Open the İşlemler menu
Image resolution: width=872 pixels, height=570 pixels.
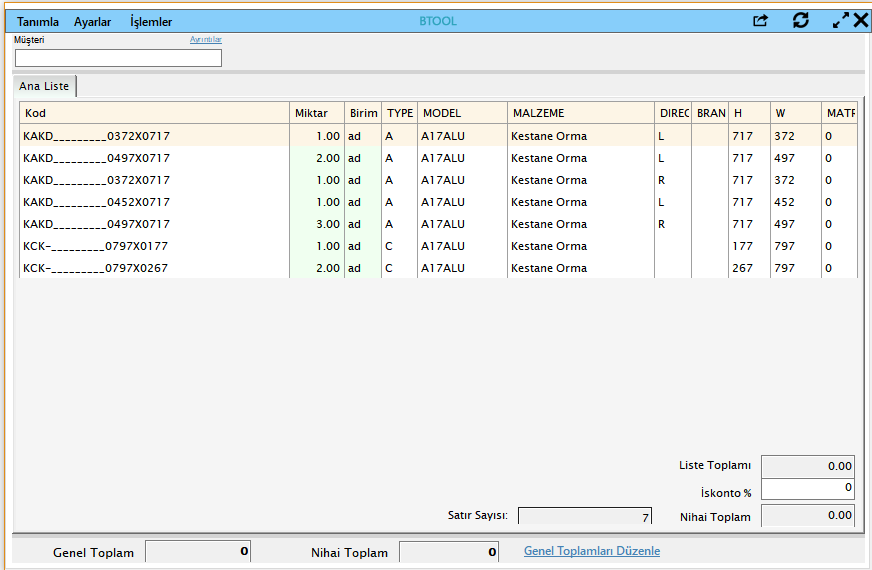(x=151, y=22)
